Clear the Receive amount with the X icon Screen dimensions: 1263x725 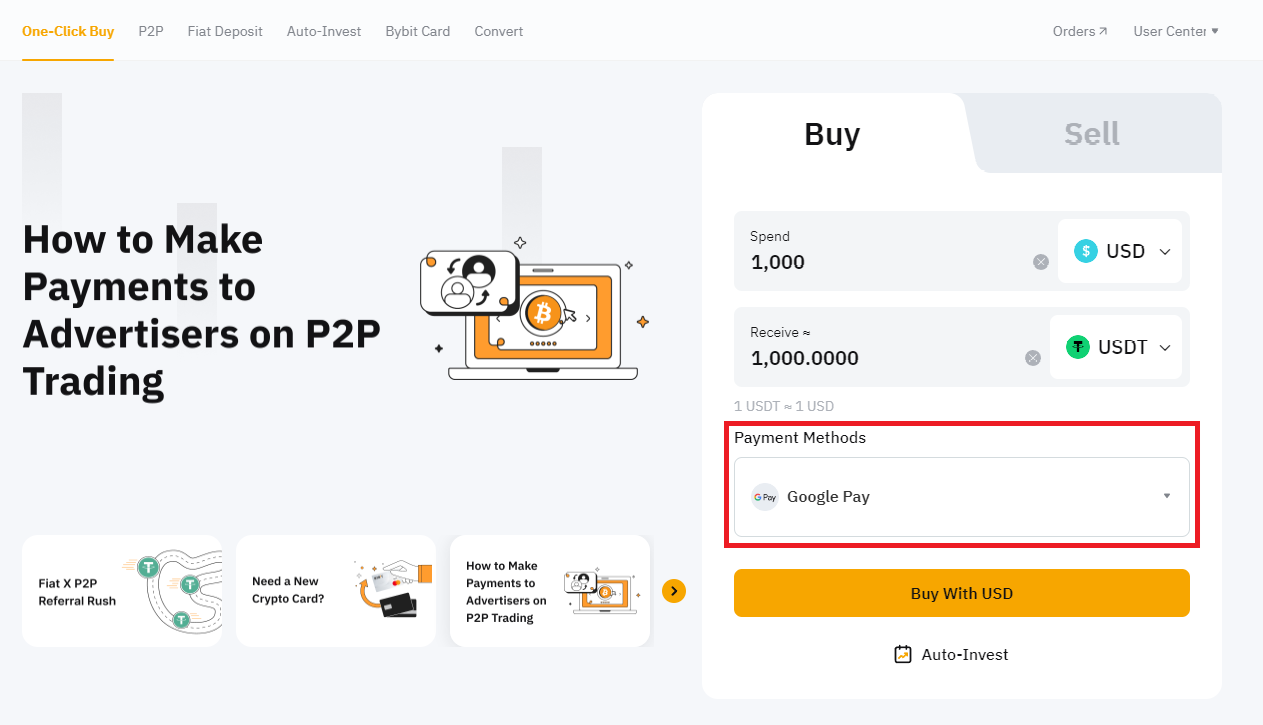tap(1033, 358)
